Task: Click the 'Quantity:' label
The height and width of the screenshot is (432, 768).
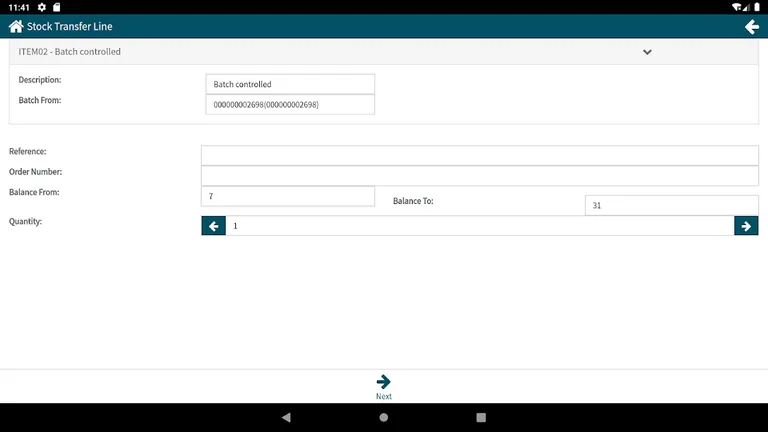Action: point(25,221)
